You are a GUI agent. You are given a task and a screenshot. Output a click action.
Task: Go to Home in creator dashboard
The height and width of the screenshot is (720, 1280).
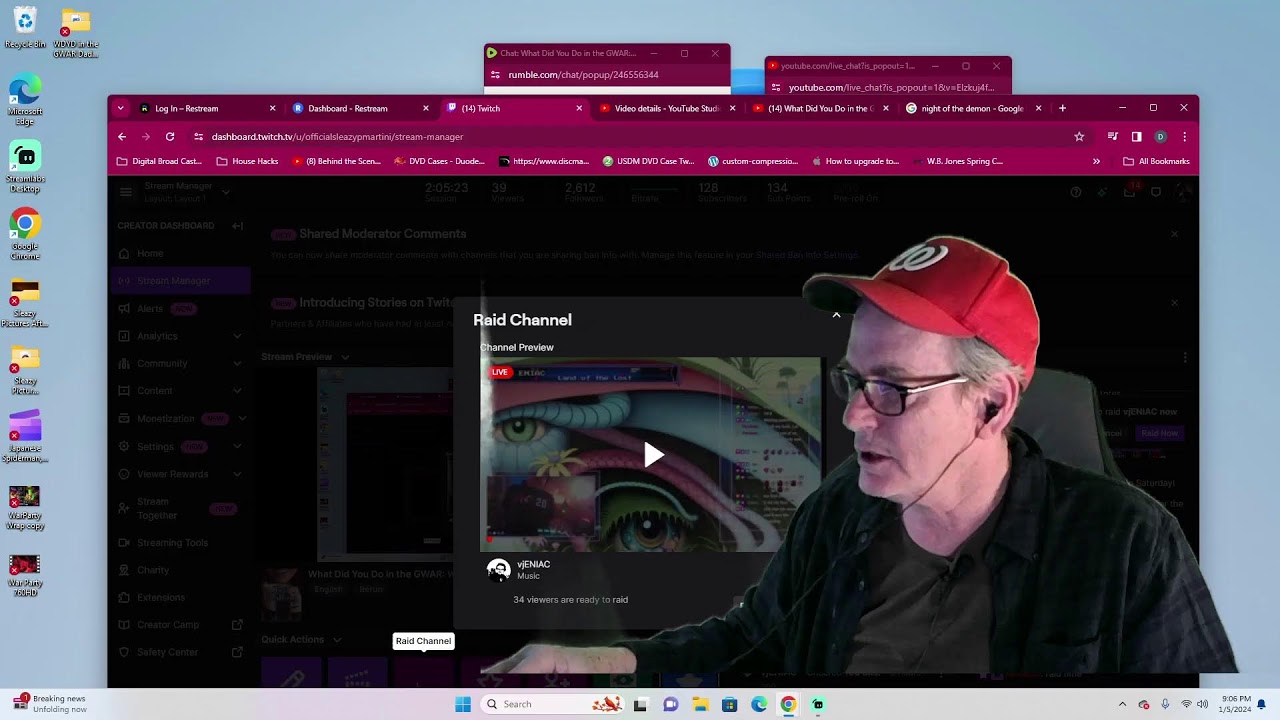pyautogui.click(x=150, y=253)
